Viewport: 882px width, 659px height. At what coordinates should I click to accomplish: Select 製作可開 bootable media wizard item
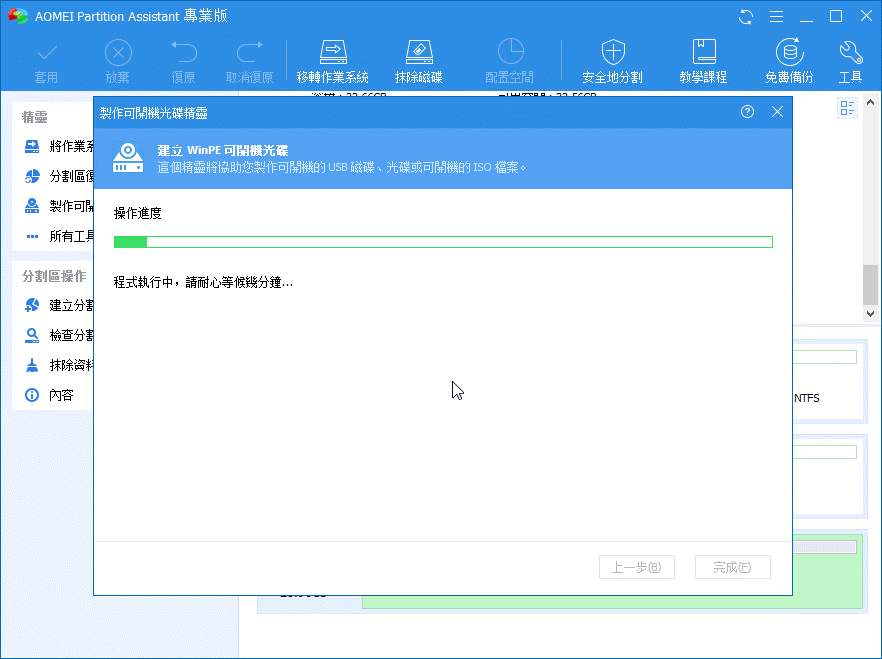point(59,206)
